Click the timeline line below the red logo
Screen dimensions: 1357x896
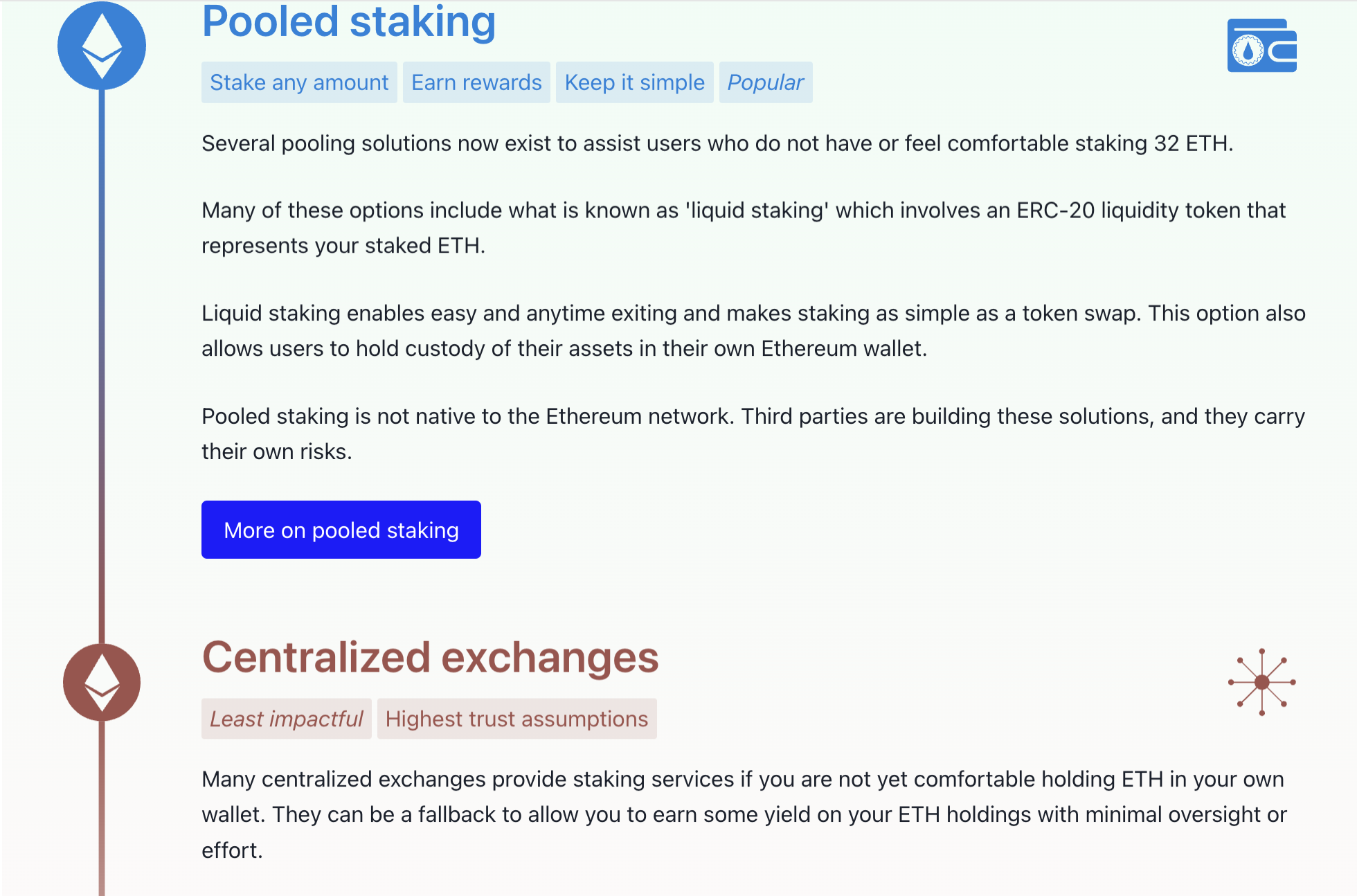102,810
